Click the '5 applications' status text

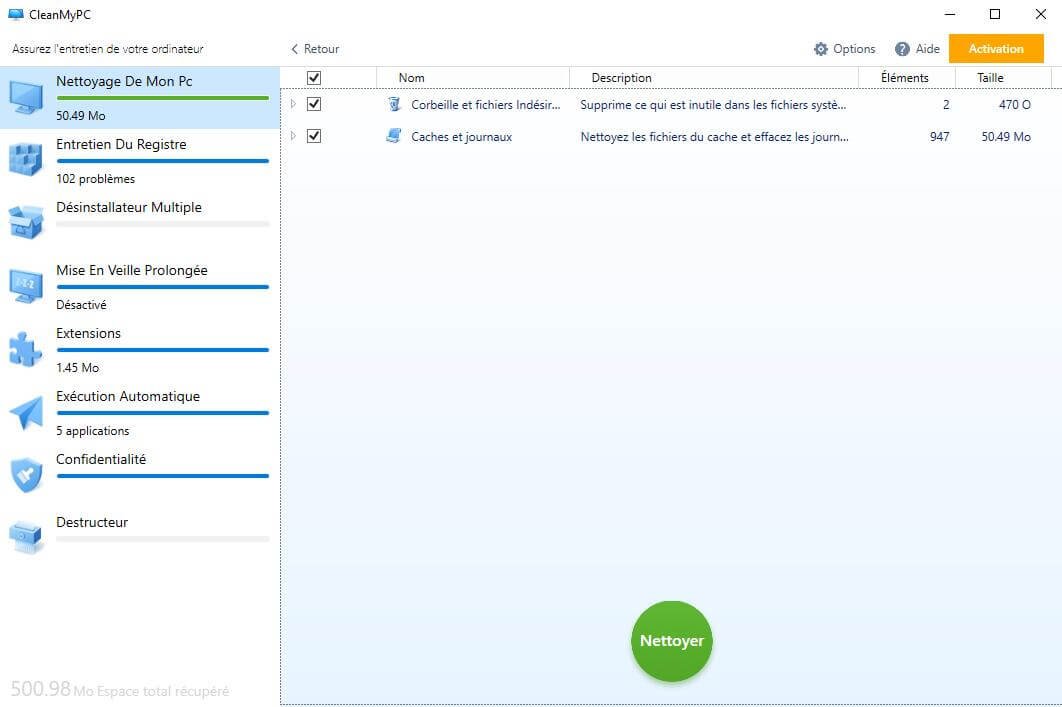pos(93,431)
